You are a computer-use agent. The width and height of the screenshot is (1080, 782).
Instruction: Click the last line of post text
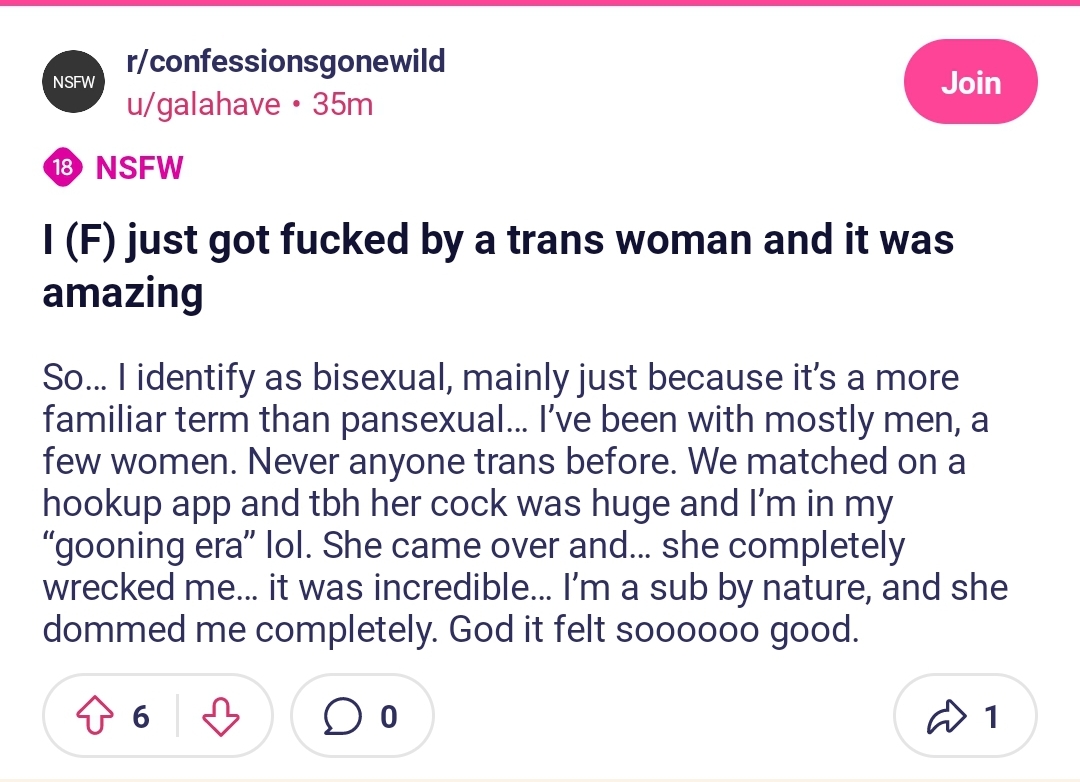click(450, 629)
